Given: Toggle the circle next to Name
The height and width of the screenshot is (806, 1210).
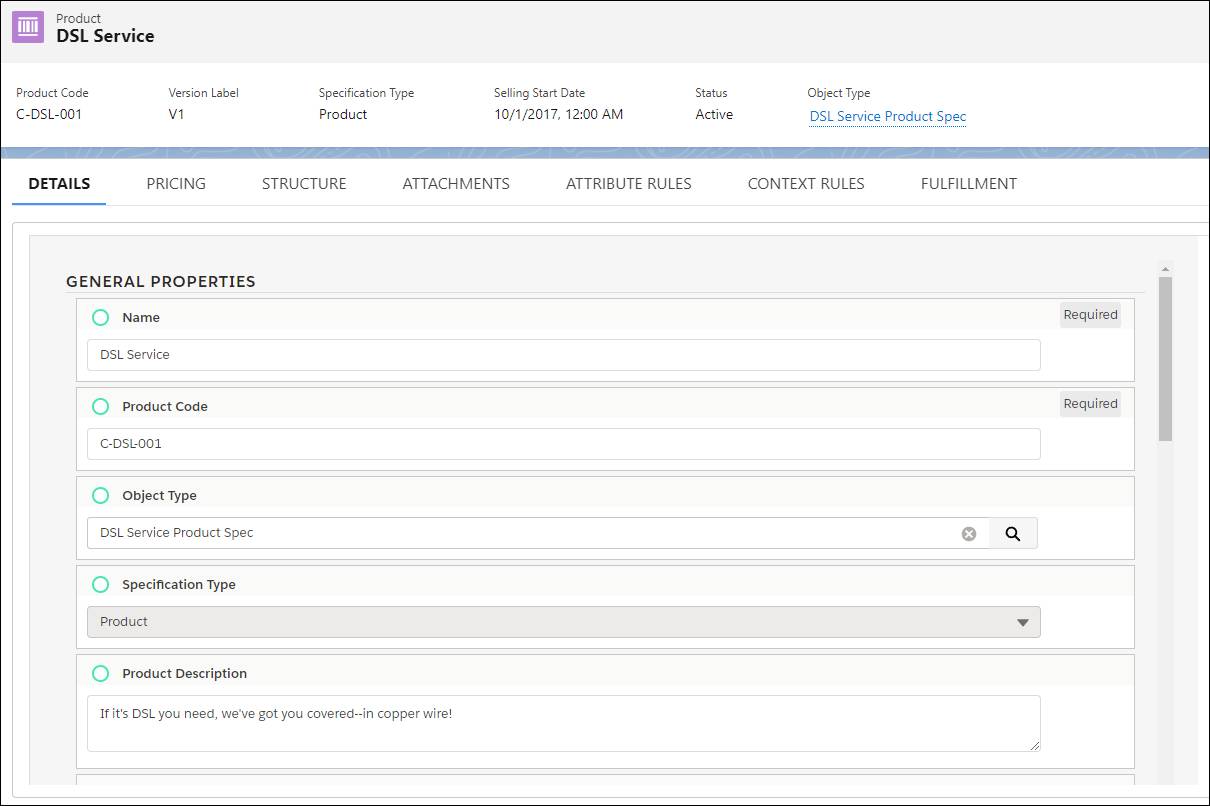Looking at the screenshot, I should pyautogui.click(x=100, y=317).
